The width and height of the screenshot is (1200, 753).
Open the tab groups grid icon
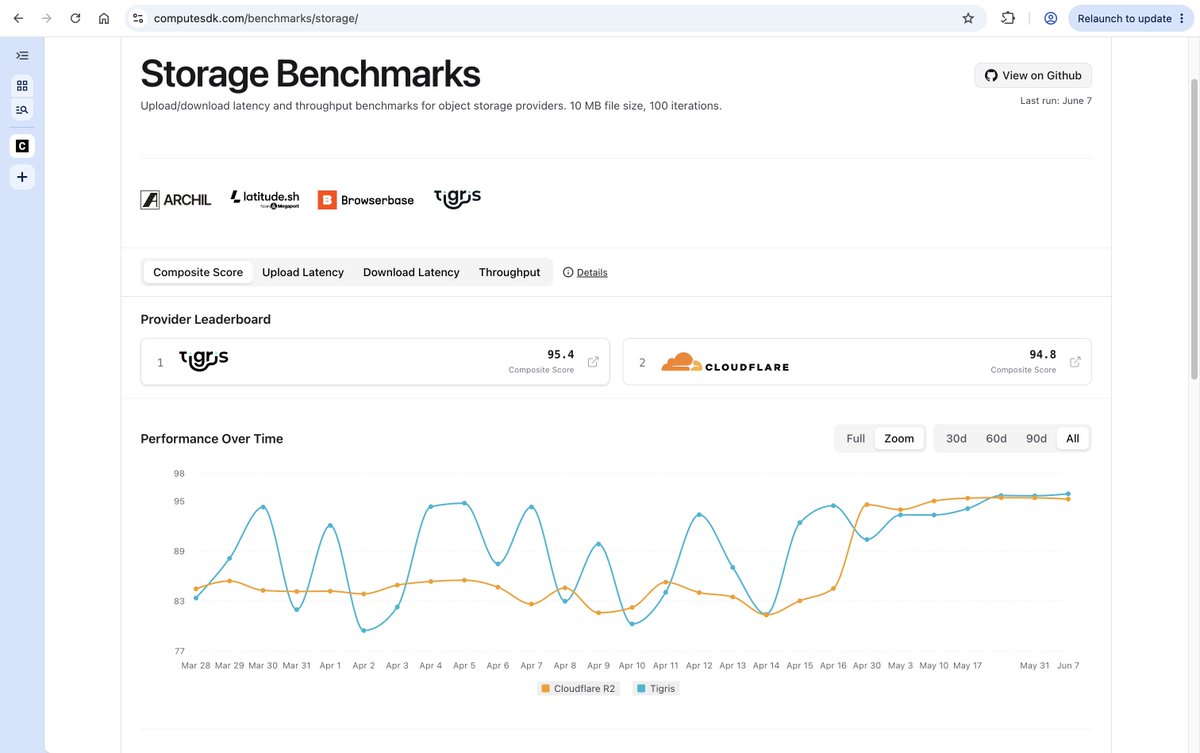22,86
